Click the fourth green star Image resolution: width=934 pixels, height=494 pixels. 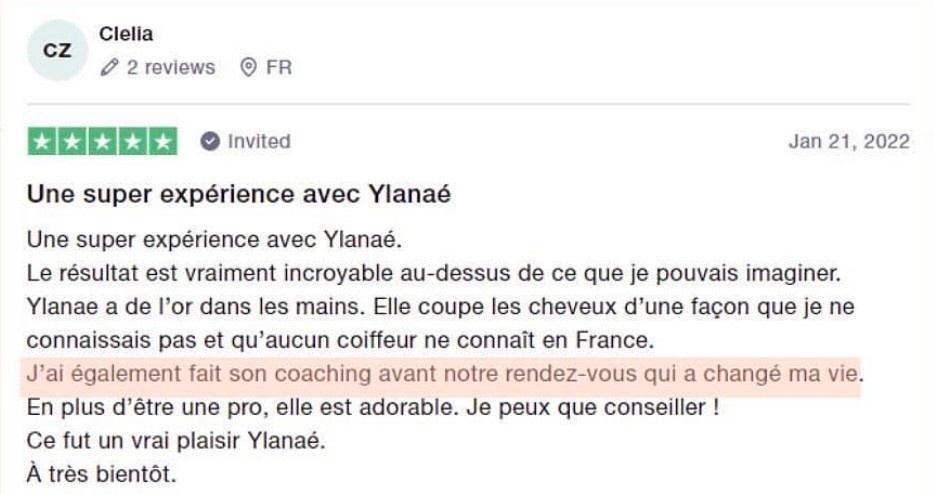132,142
